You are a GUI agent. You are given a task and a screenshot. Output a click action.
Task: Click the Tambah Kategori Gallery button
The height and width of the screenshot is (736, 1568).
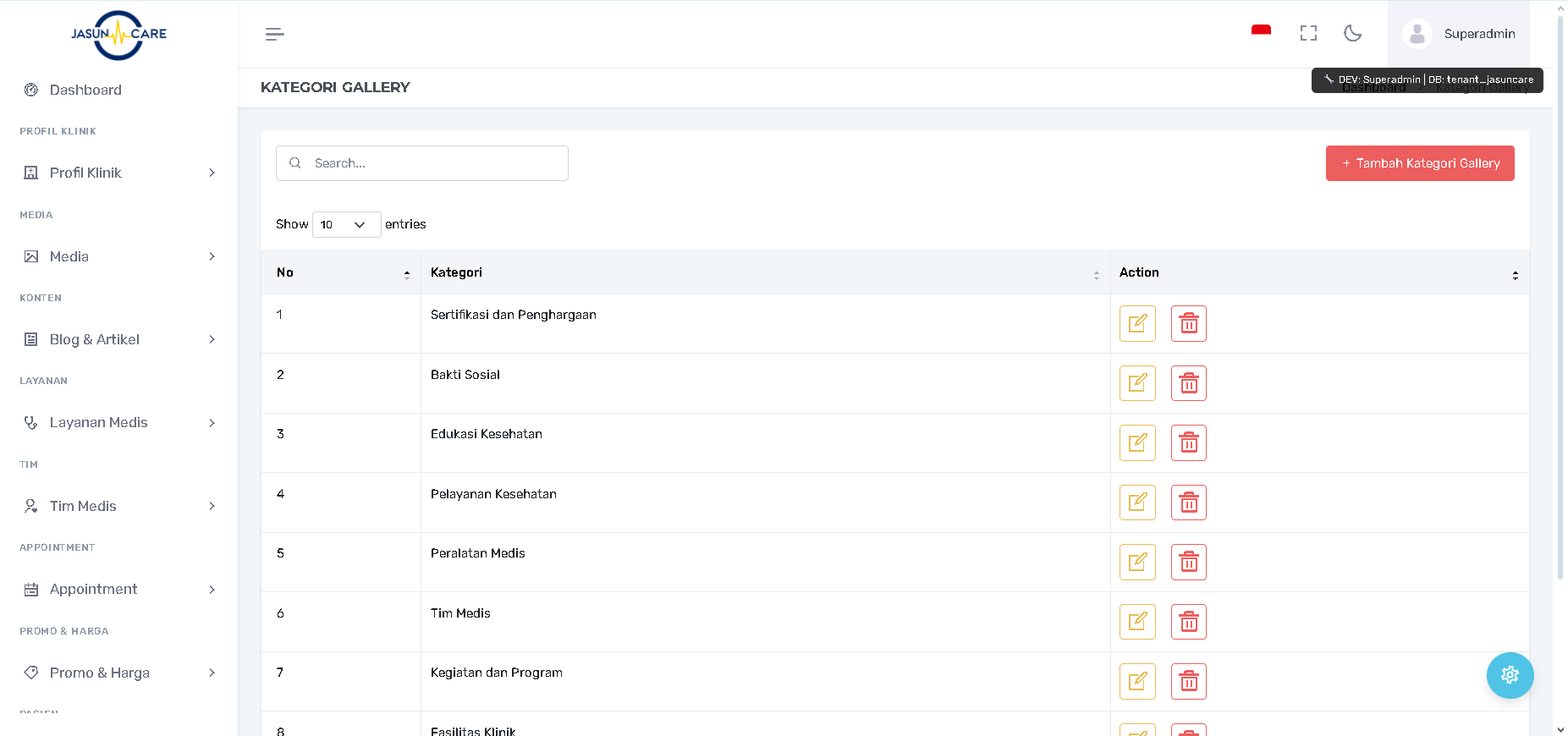click(x=1419, y=163)
